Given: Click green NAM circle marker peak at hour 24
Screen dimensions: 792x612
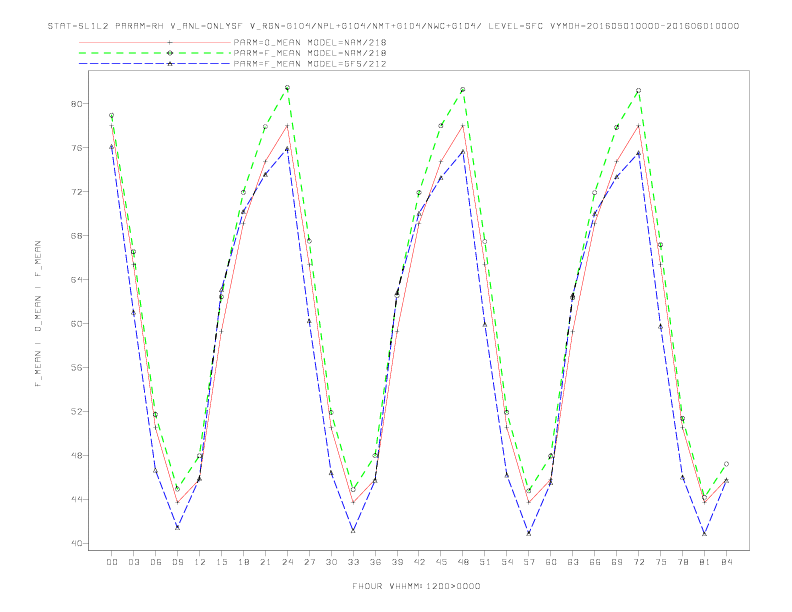Looking at the screenshot, I should pos(287,88).
